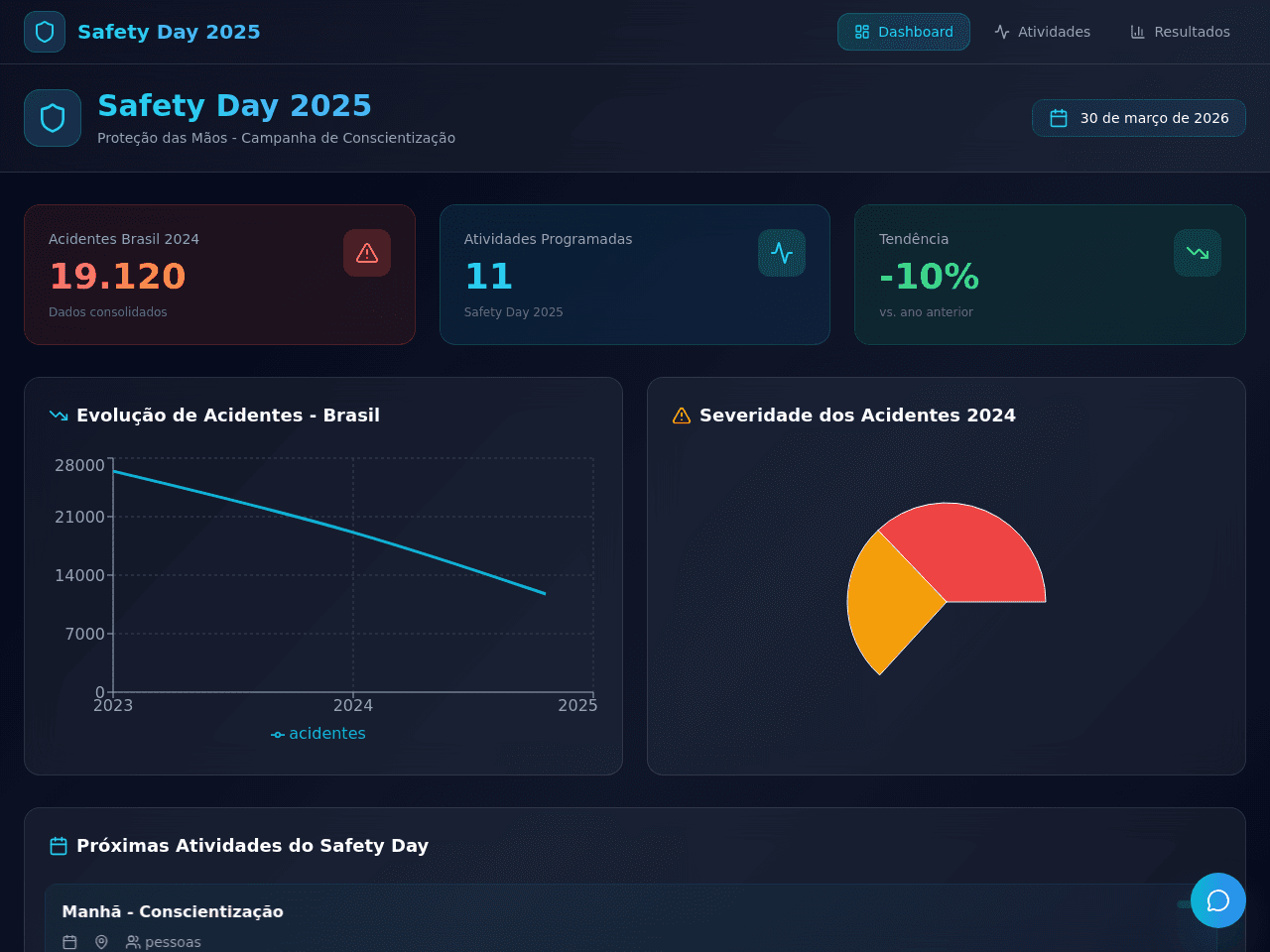Toggle the acidentes legend entry in line chart
This screenshot has width=1270, height=952.
click(x=318, y=734)
